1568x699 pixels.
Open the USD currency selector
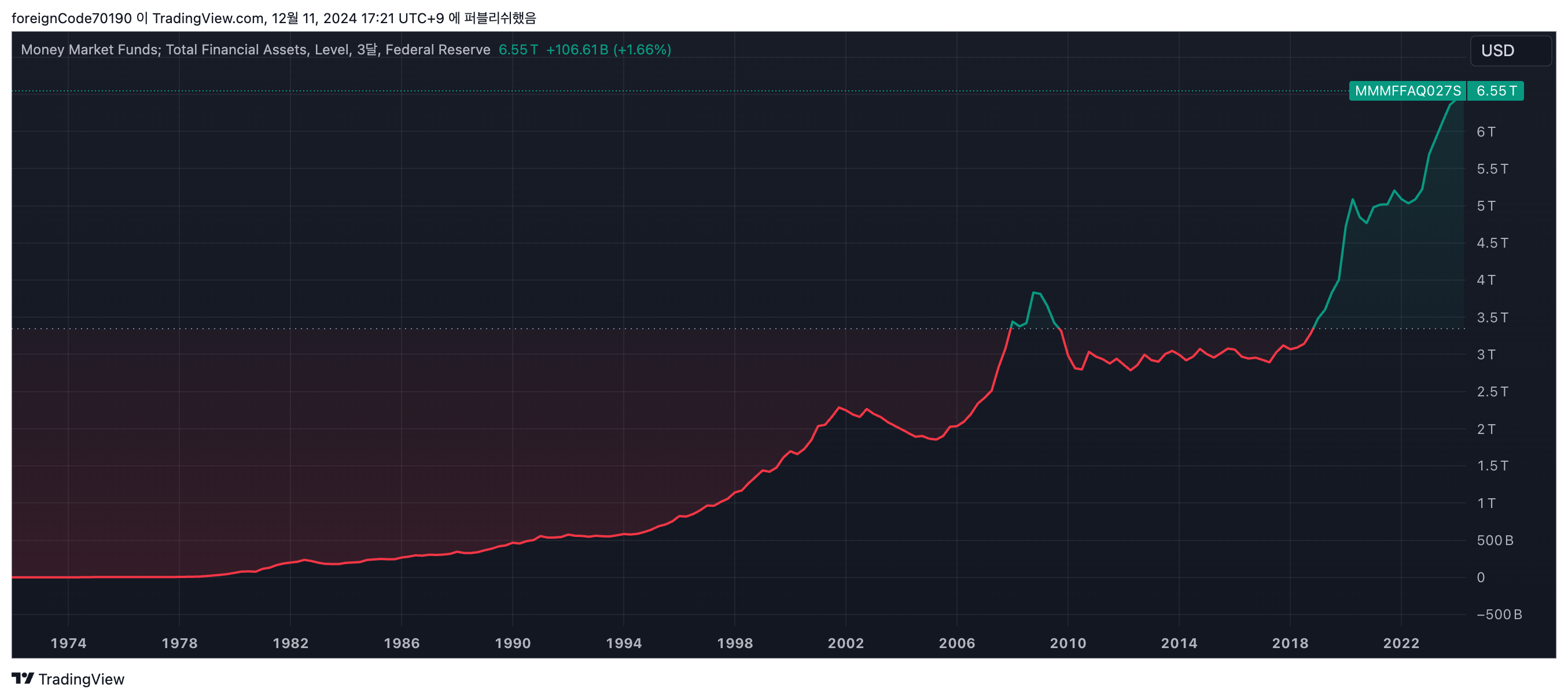coord(1511,50)
